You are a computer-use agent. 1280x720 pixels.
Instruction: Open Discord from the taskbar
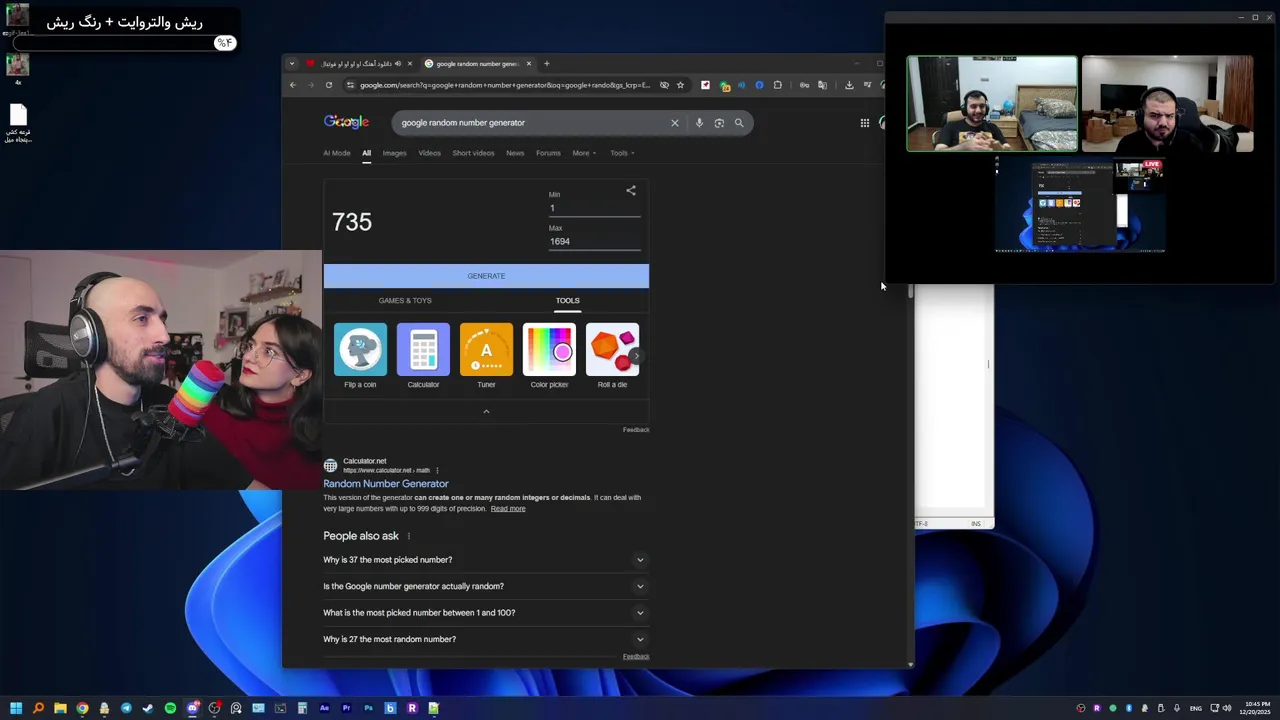point(192,708)
